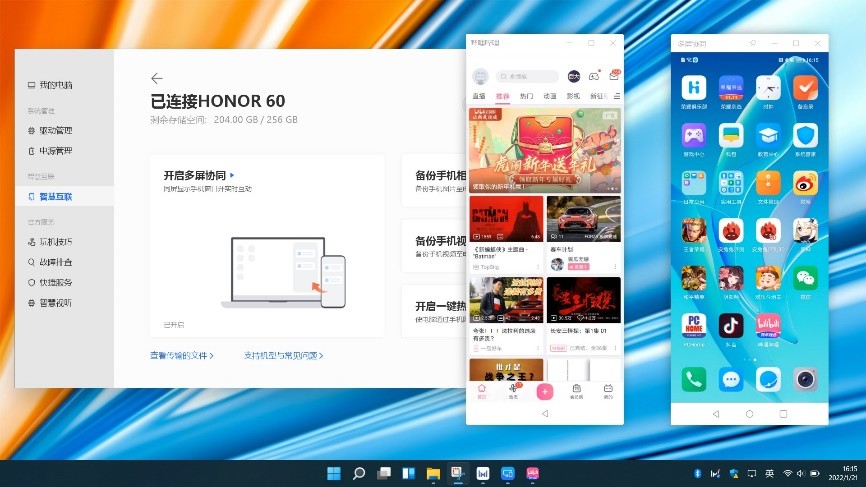Expand the 开启多屏协同 arrow
The image size is (866, 487).
pyautogui.click(x=232, y=174)
